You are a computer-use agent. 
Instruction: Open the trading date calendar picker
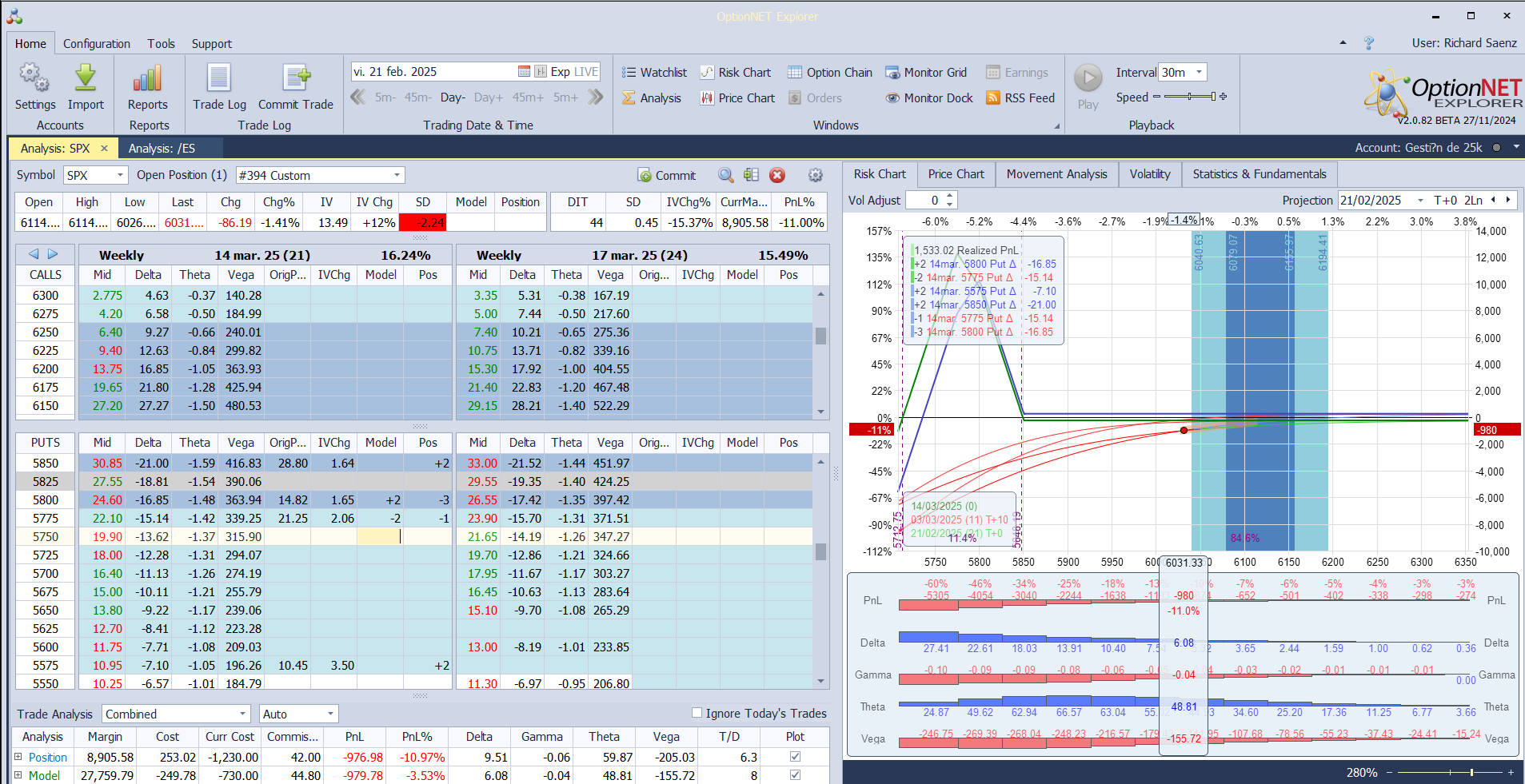coord(524,72)
